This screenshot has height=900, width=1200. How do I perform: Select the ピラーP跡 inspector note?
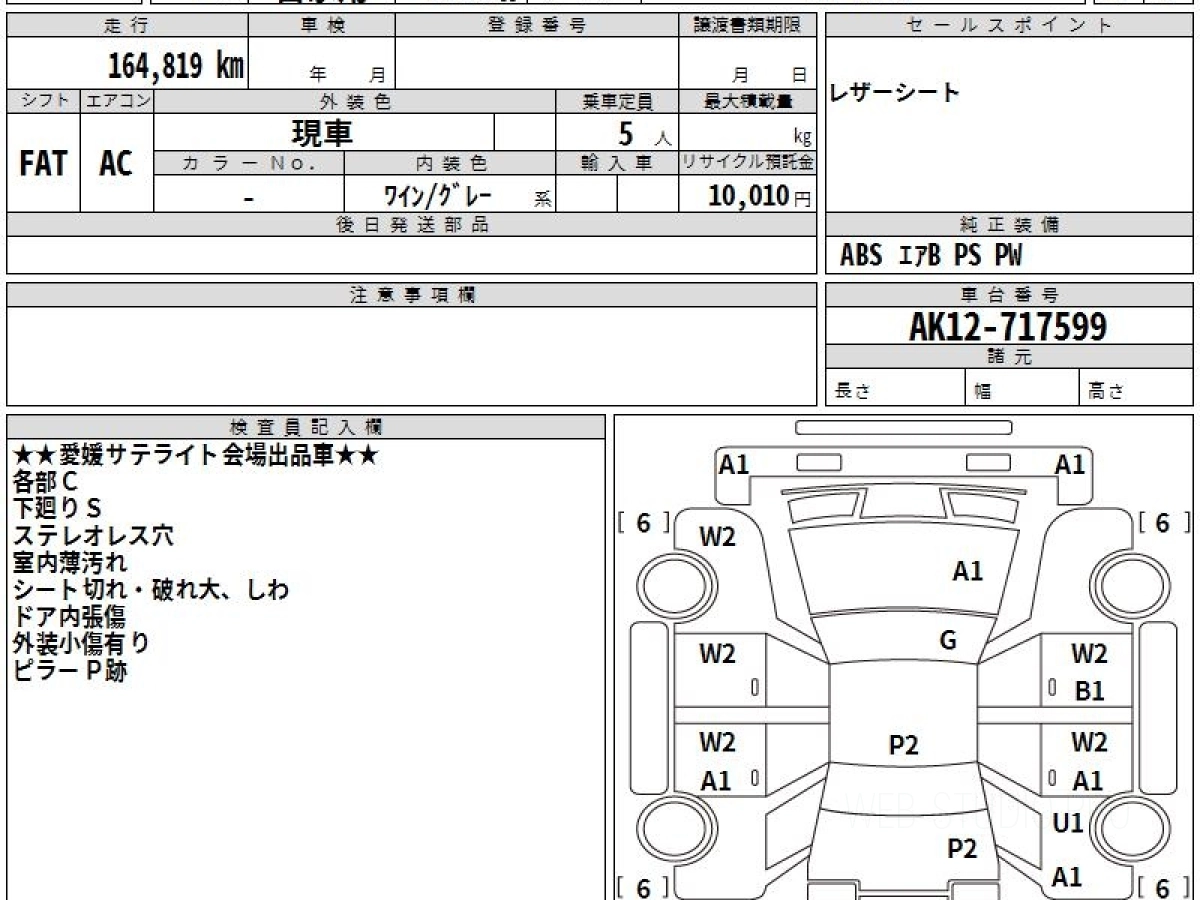[x=70, y=670]
